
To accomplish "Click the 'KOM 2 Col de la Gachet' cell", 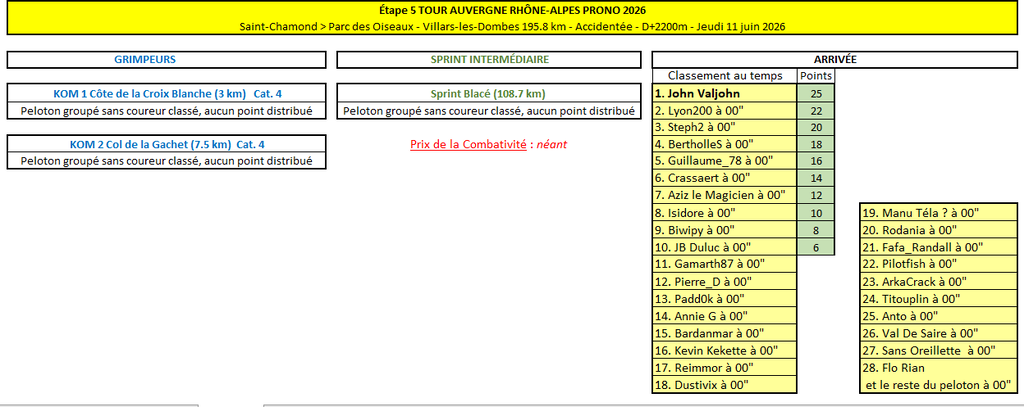I will tap(167, 144).
